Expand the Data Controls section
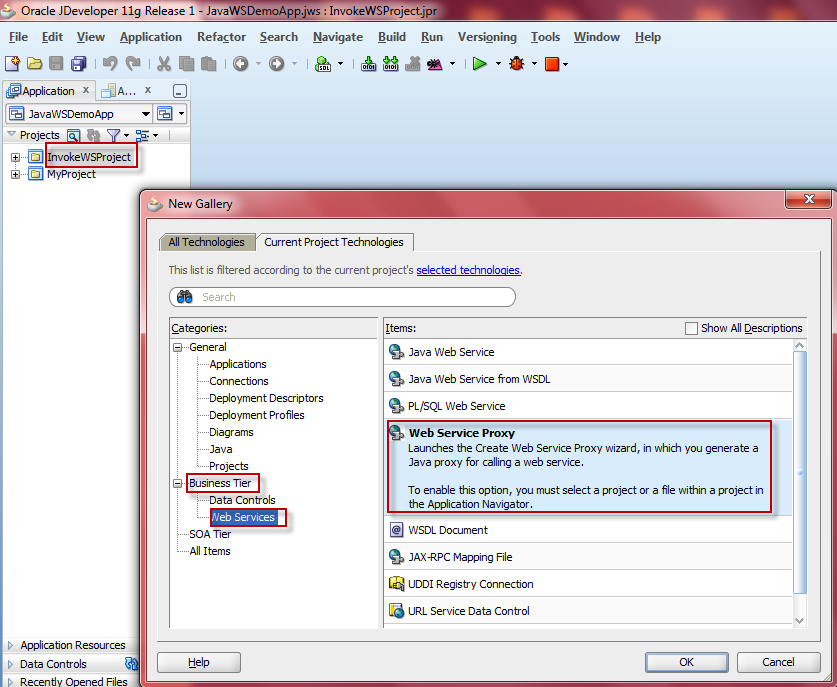The width and height of the screenshot is (837, 687). [10, 664]
